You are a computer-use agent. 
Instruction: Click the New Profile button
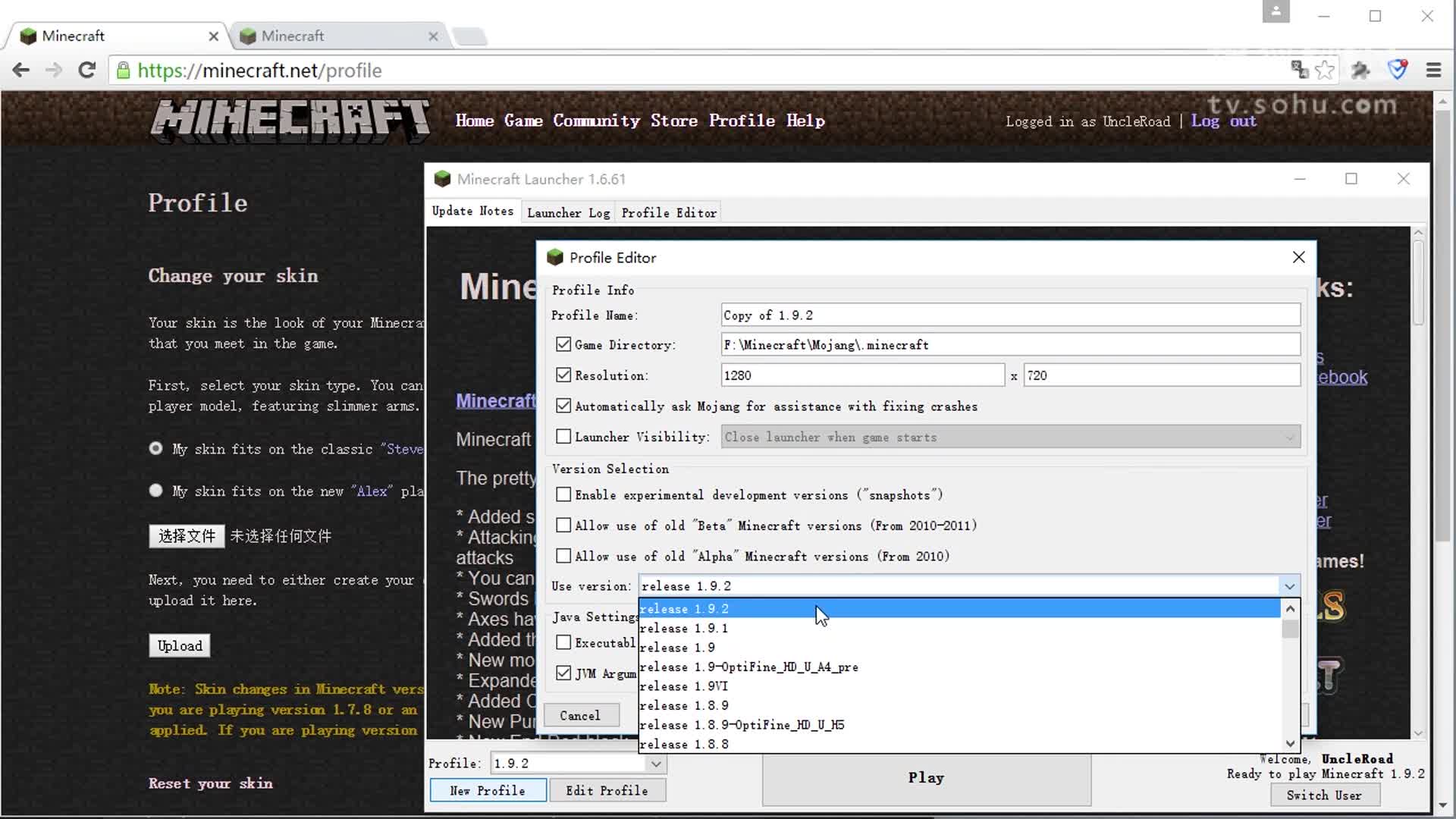[x=488, y=790]
